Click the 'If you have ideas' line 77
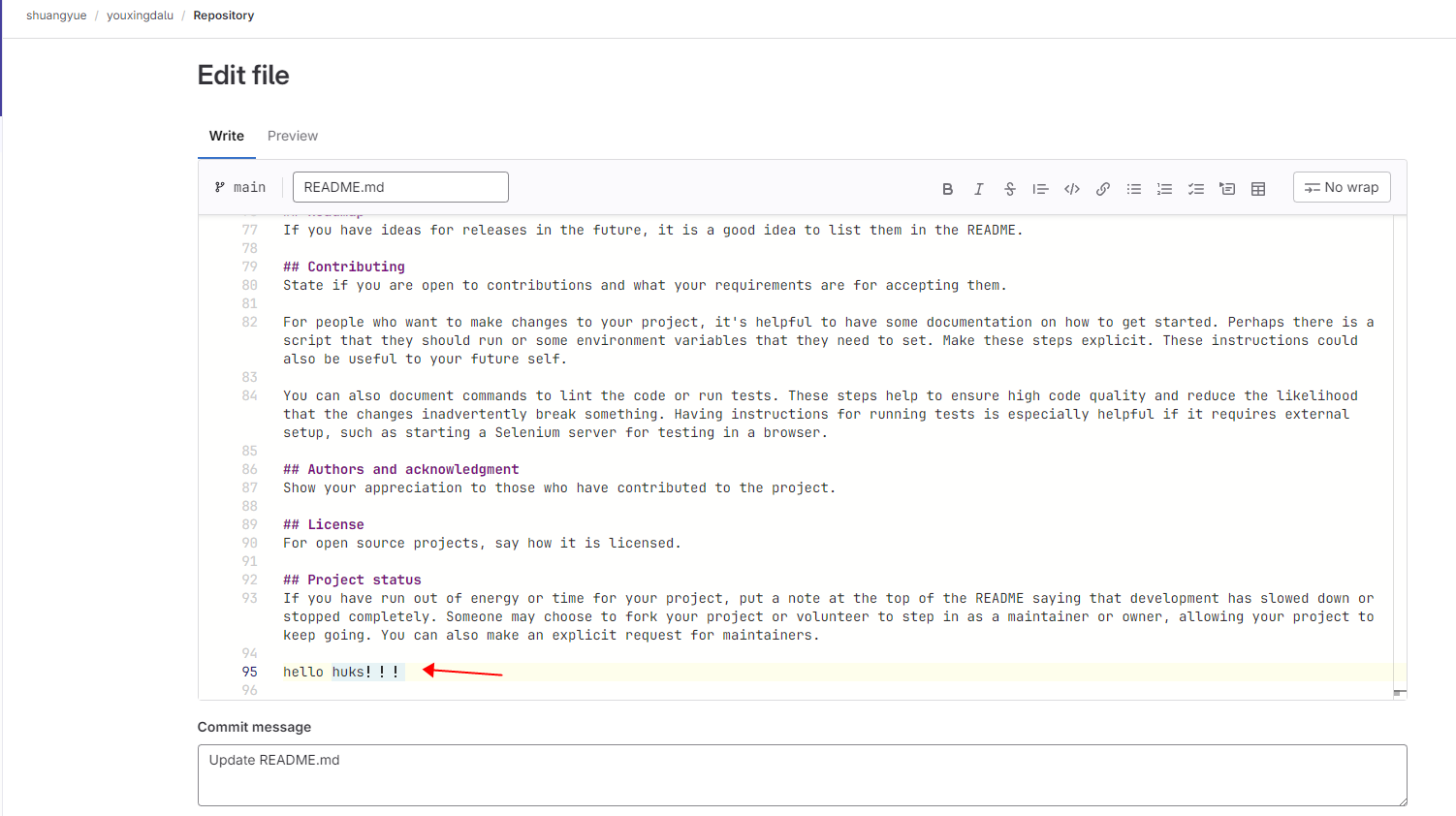1456x816 pixels. (x=653, y=230)
